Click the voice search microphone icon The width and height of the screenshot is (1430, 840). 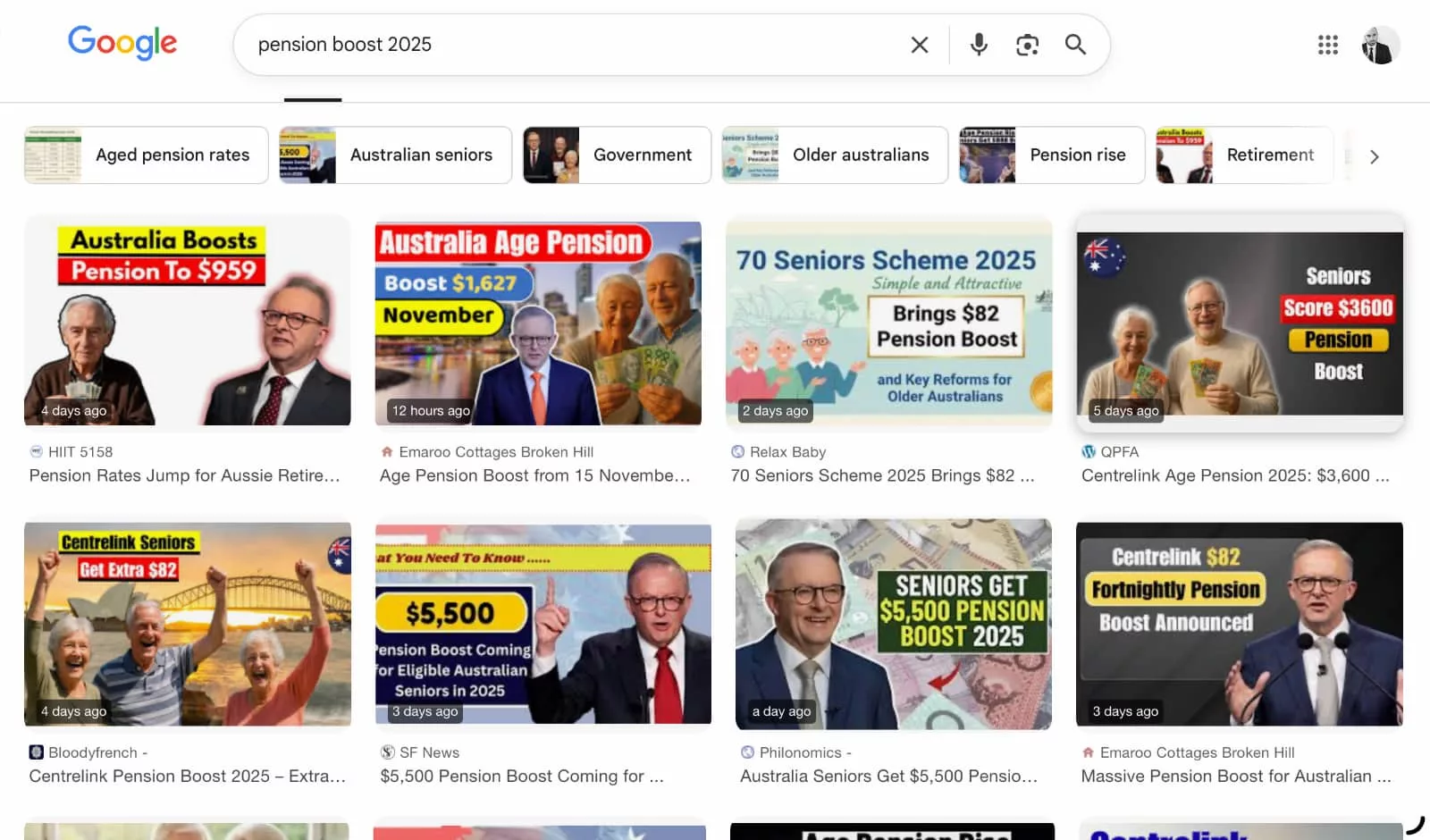(x=978, y=44)
